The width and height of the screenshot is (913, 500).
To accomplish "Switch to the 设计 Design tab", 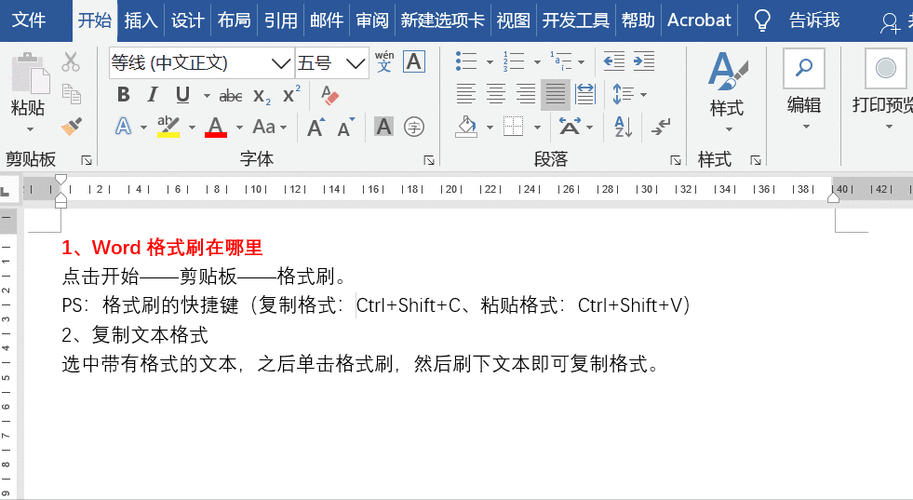I will pos(187,20).
